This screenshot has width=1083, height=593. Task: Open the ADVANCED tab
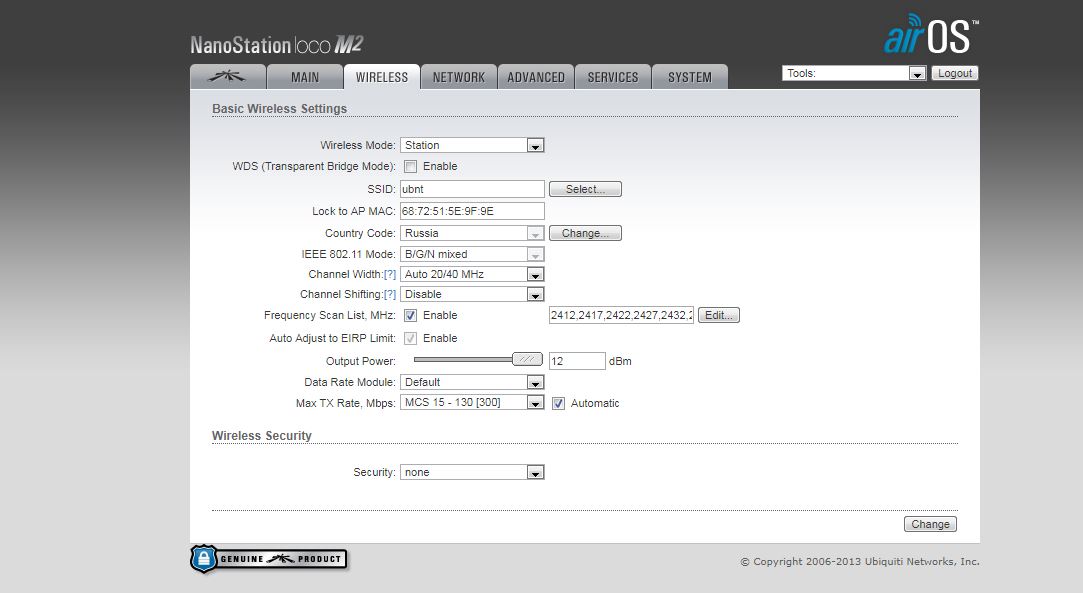(x=536, y=77)
